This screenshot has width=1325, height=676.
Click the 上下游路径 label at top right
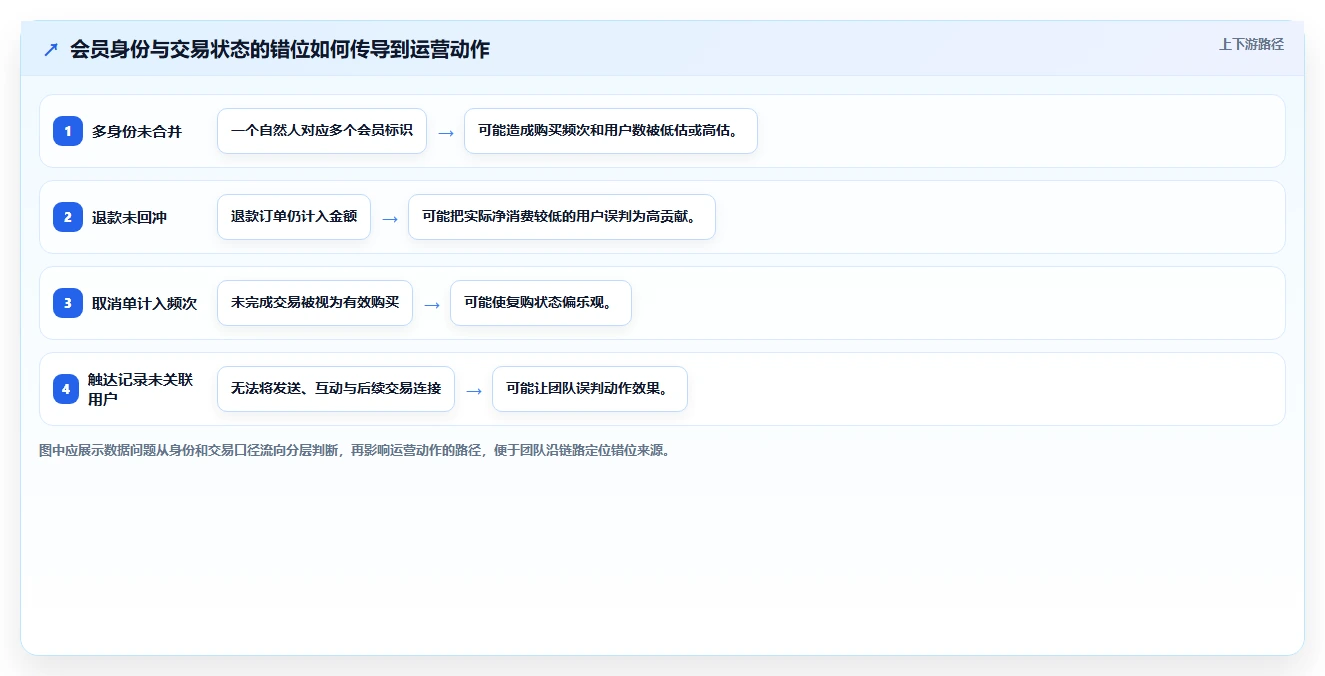pos(1251,44)
